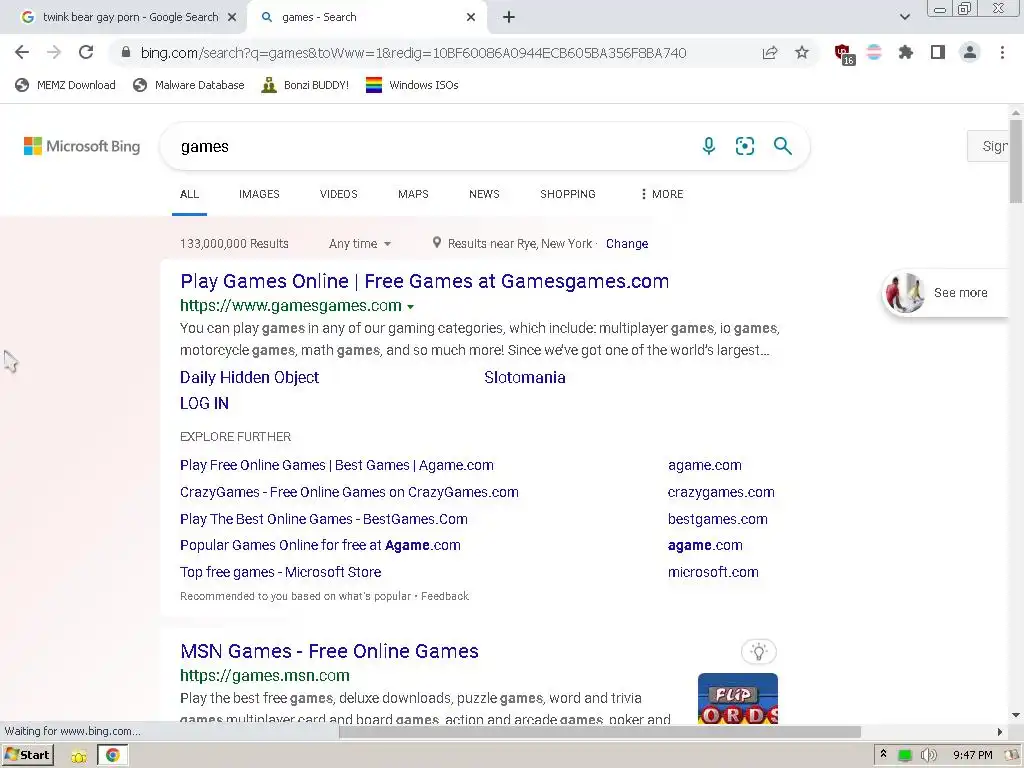
Task: Click the magnifier search icon in Bing
Action: pos(782,146)
